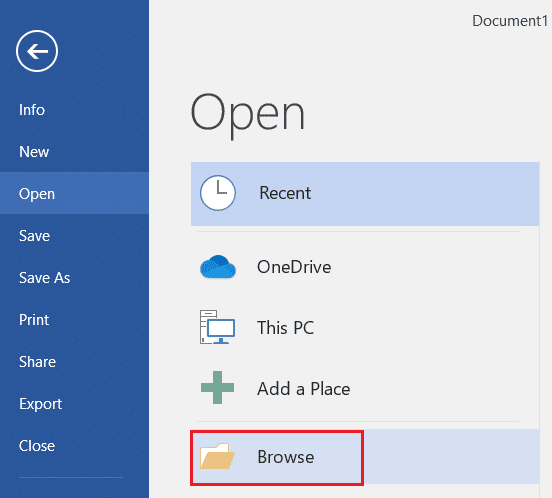
Task: Choose Save from the blue sidebar
Action: (34, 235)
